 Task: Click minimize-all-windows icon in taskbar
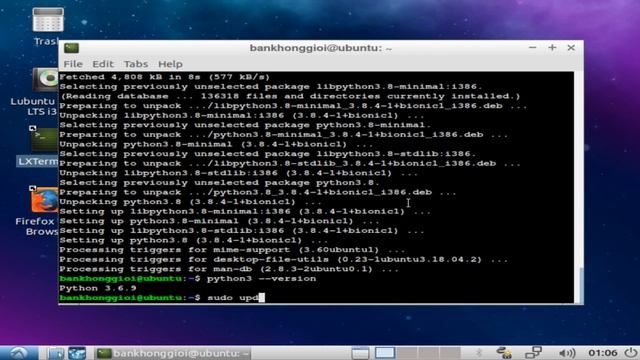pos(360,353)
